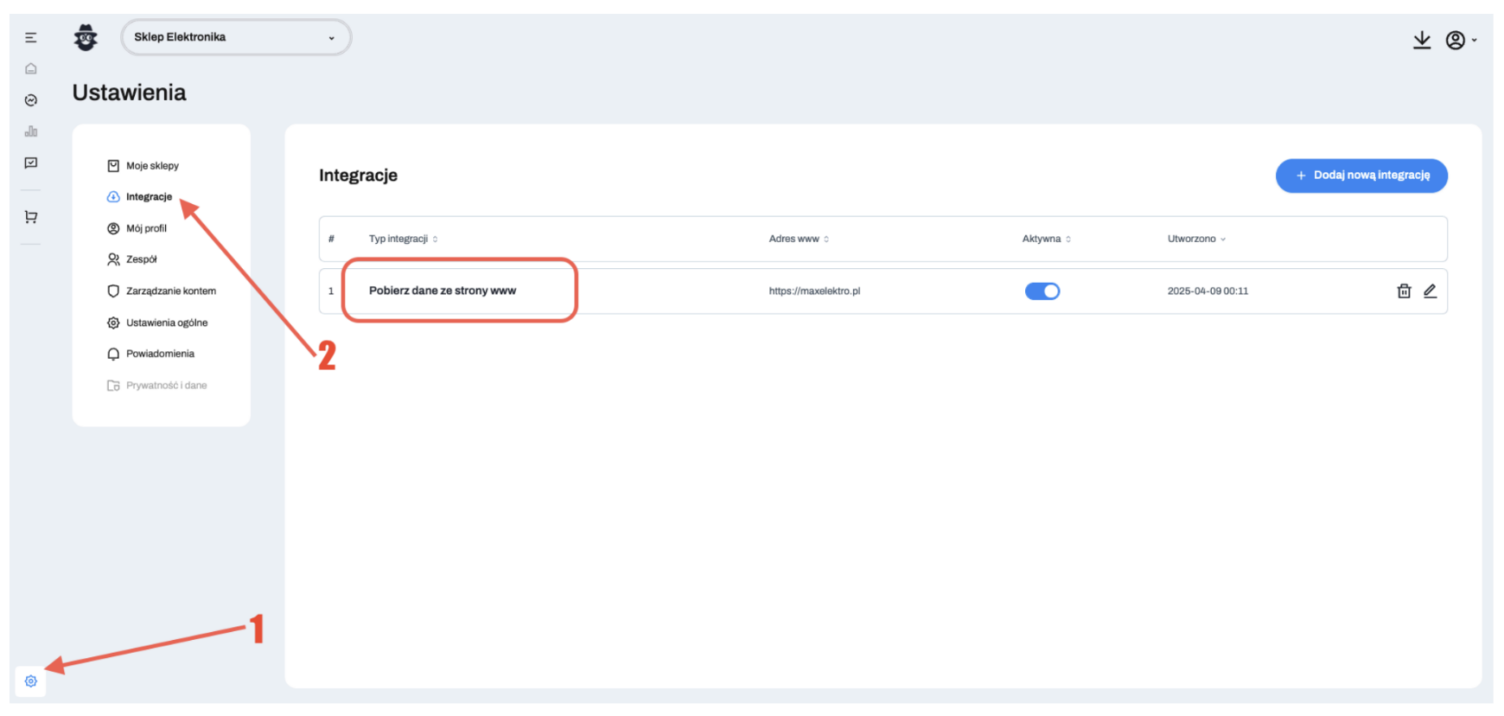Click the hamburger menu icon in sidebar
Image resolution: width=1504 pixels, height=716 pixels.
click(x=31, y=38)
